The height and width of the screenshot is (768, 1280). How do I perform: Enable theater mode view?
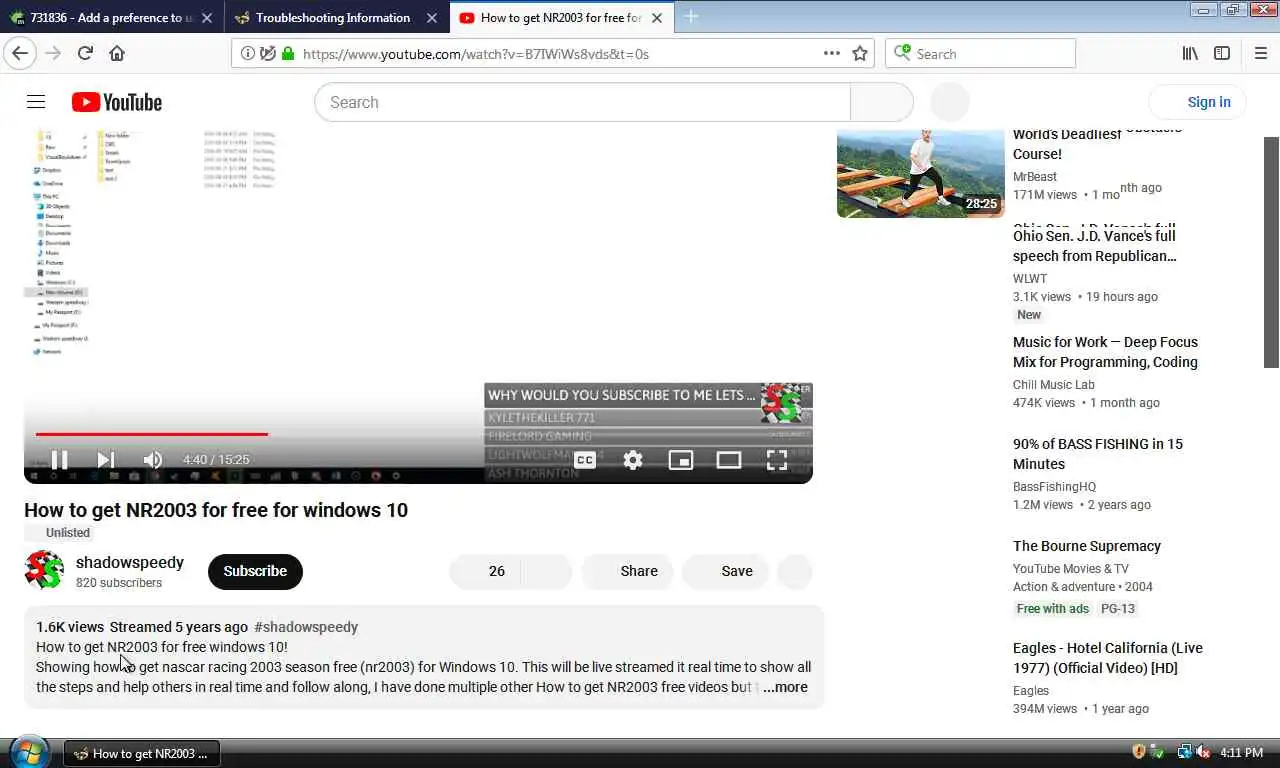[729, 460]
